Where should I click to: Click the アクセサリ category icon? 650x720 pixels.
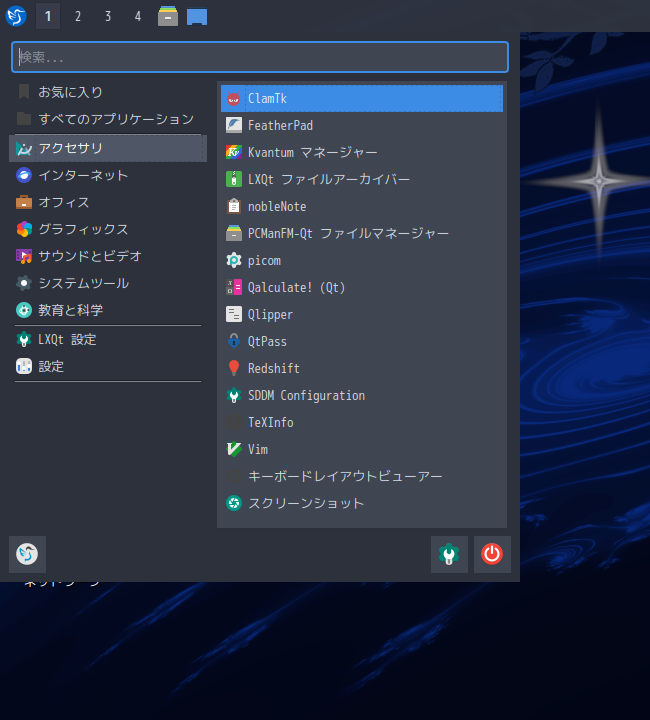pos(24,148)
